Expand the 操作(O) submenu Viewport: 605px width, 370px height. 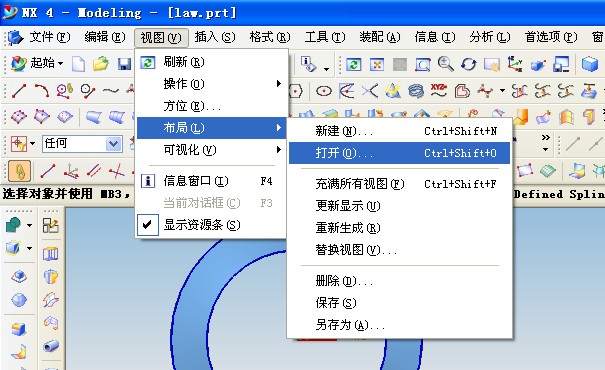tap(211, 84)
